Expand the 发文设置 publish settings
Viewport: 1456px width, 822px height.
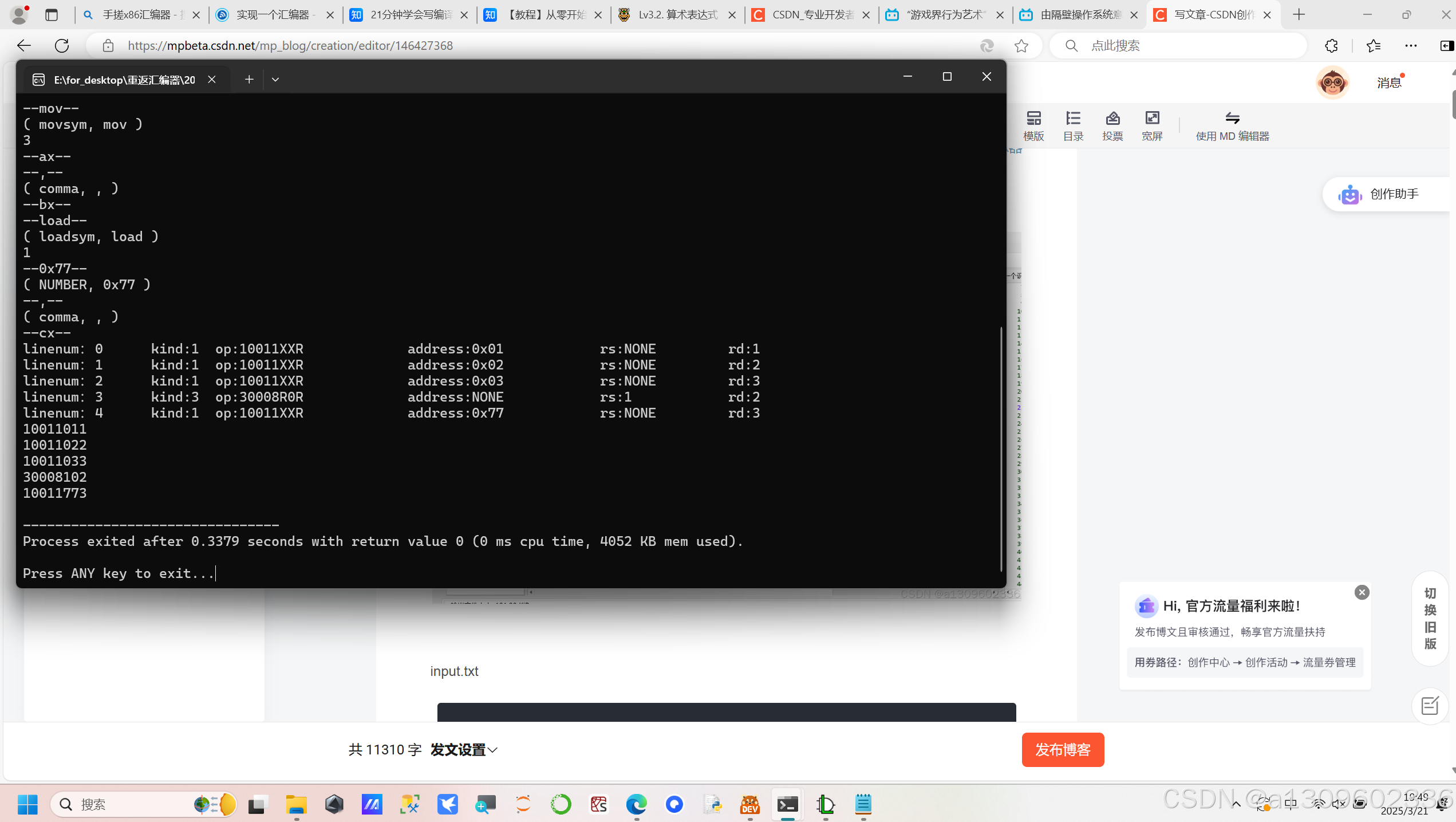tap(464, 749)
